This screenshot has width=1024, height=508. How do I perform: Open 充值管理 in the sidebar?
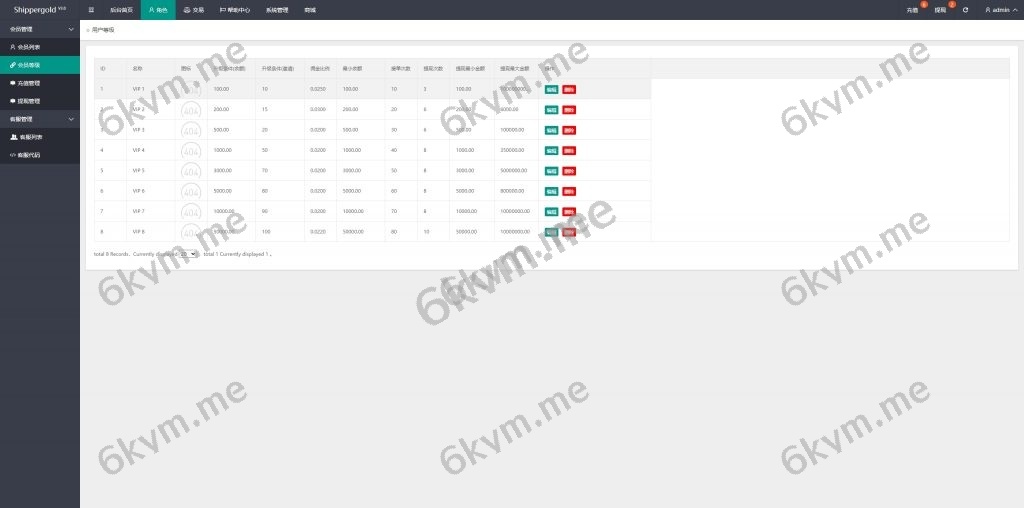point(28,83)
